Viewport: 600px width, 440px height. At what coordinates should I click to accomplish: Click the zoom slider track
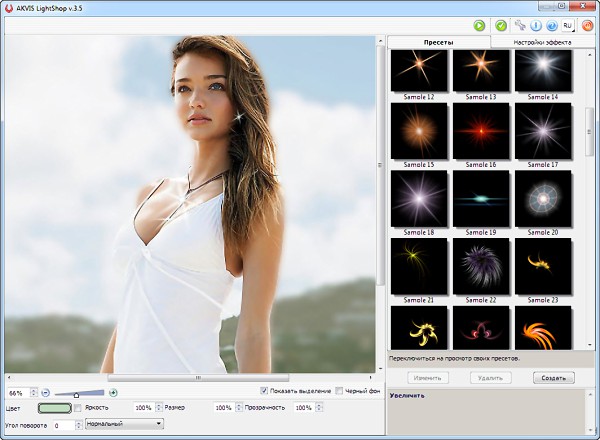(79, 393)
